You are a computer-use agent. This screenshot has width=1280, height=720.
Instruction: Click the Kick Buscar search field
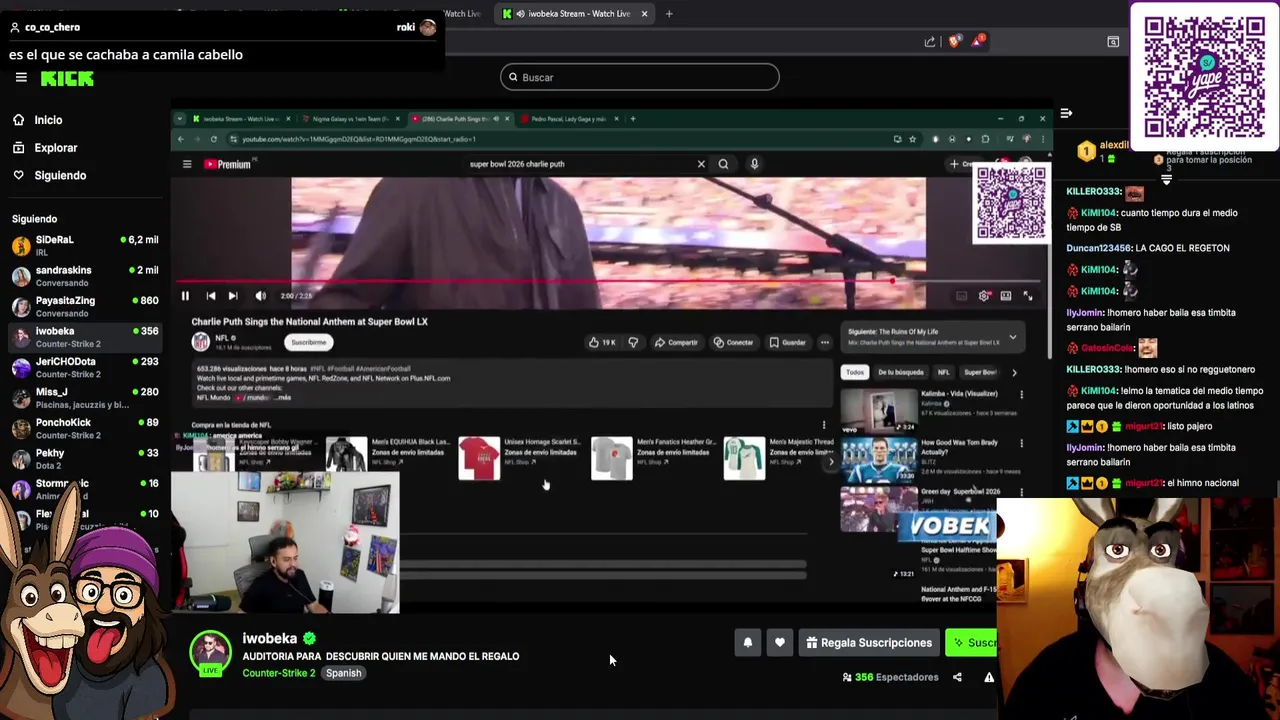640,77
